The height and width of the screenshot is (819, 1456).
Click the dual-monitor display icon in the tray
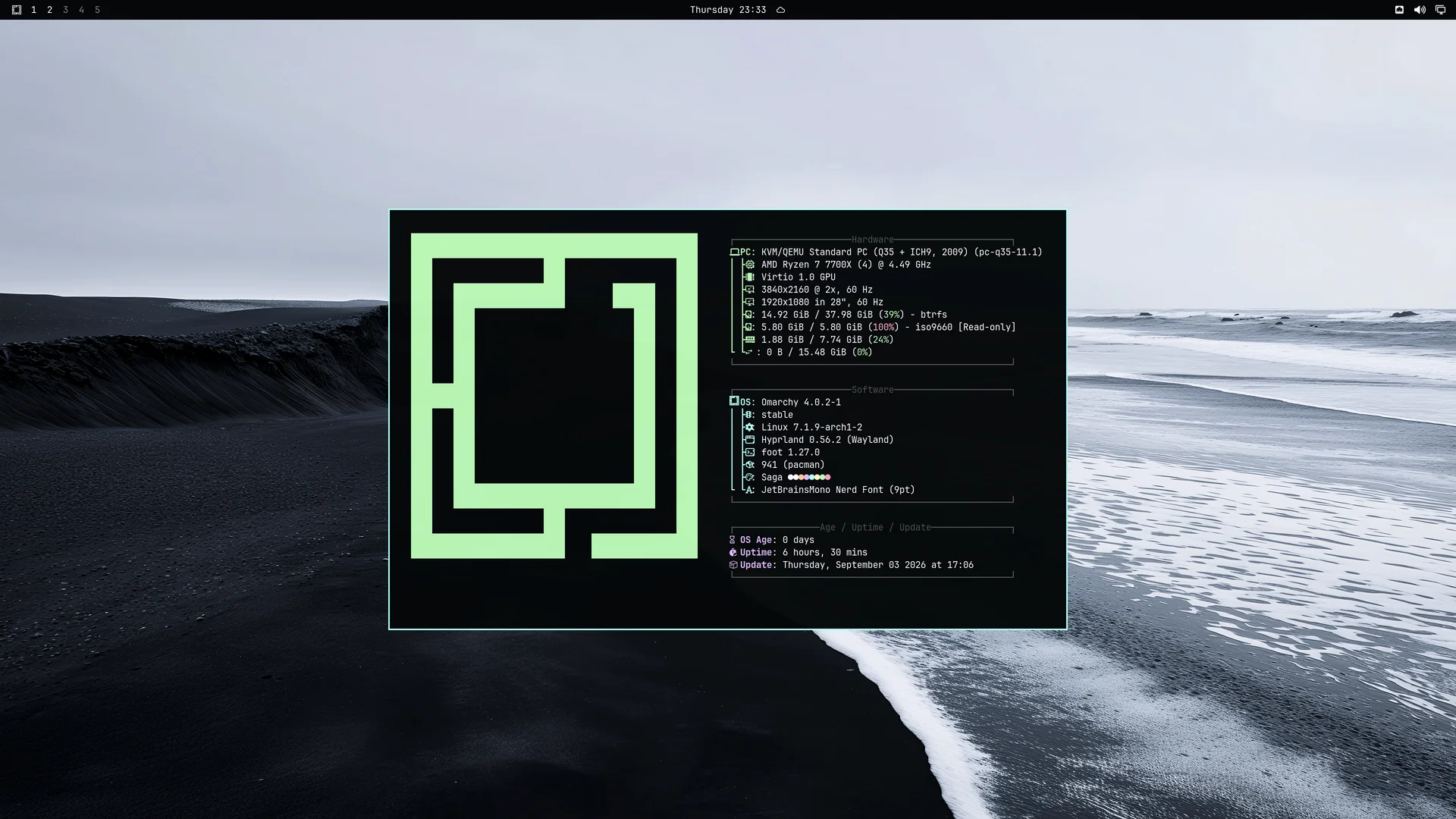(x=1440, y=10)
